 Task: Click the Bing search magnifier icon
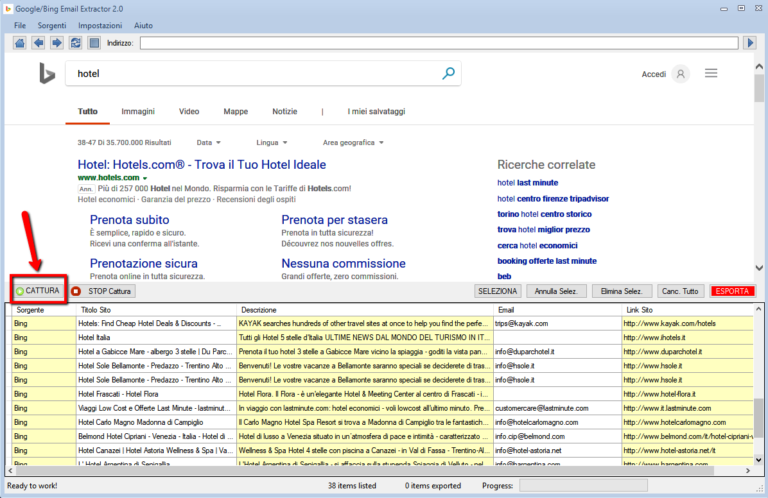point(449,73)
